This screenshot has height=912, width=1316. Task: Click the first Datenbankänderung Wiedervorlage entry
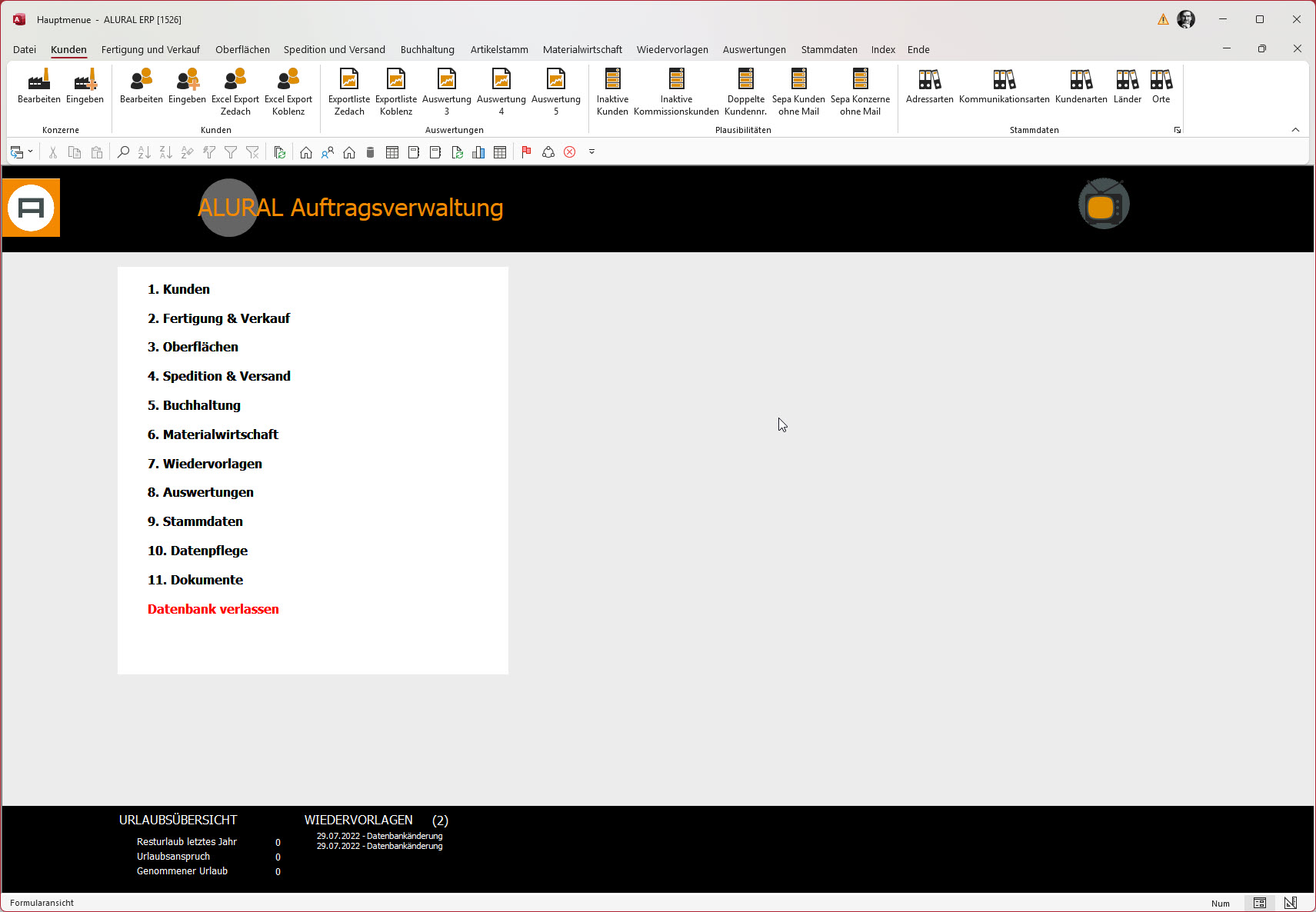coord(379,836)
